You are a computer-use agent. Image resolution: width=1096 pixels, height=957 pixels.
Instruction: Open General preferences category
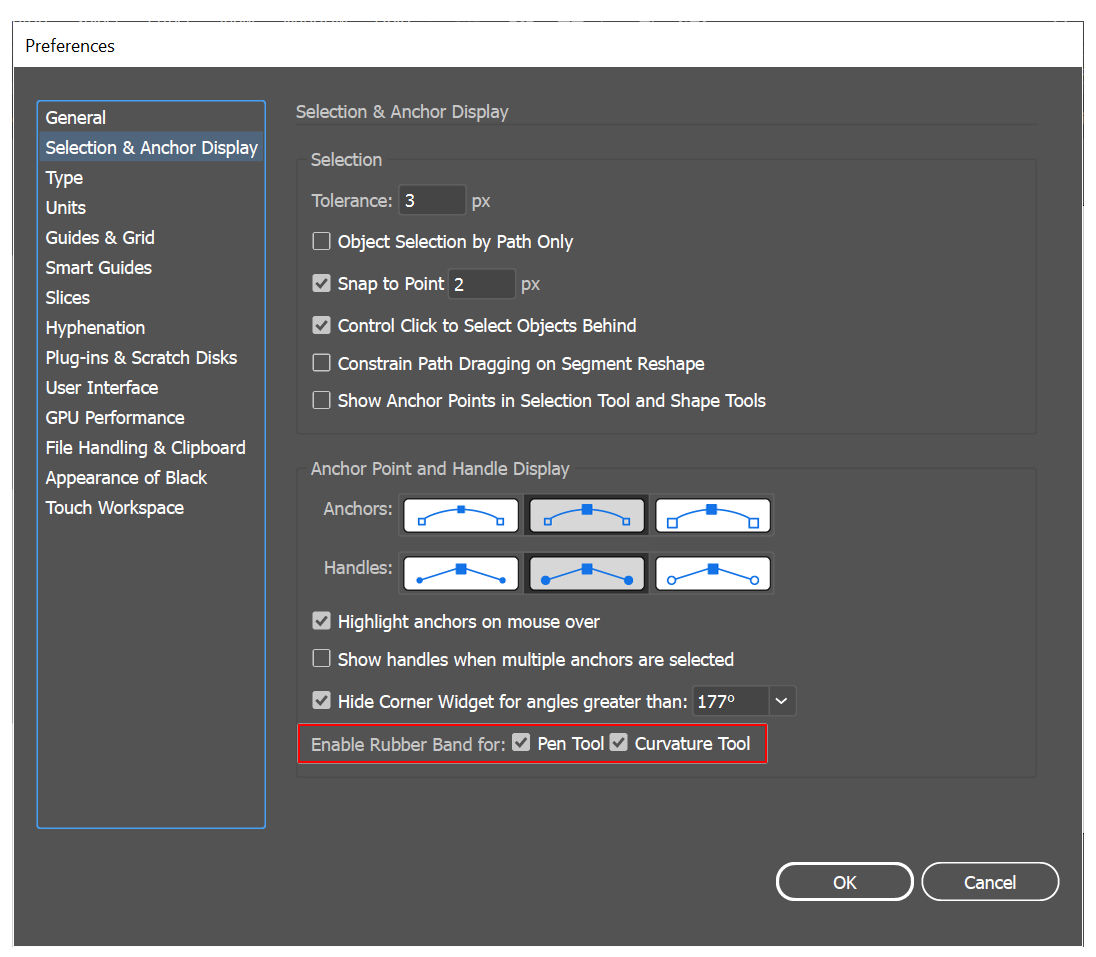(x=151, y=117)
